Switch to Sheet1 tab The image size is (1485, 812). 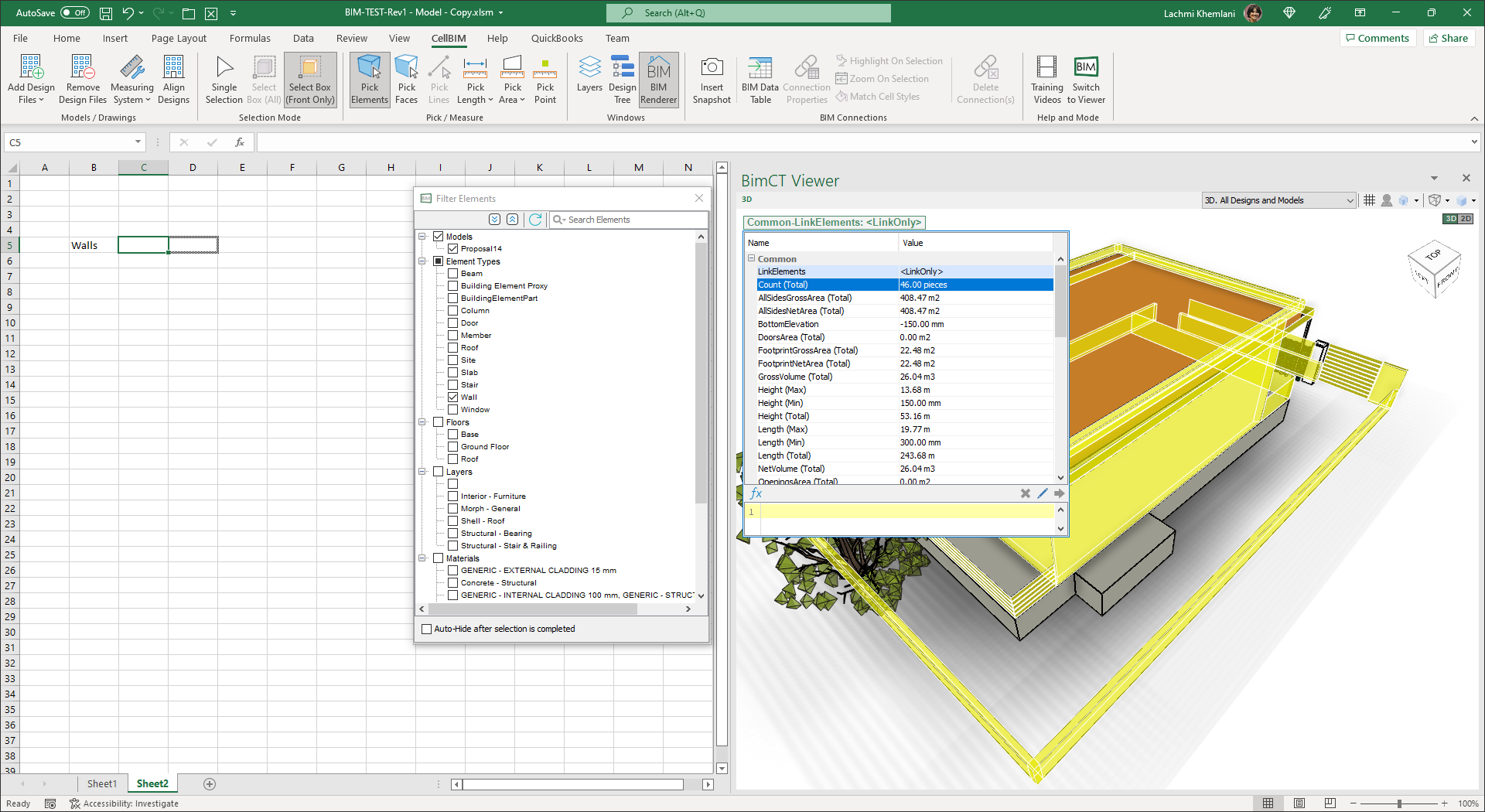coord(102,784)
